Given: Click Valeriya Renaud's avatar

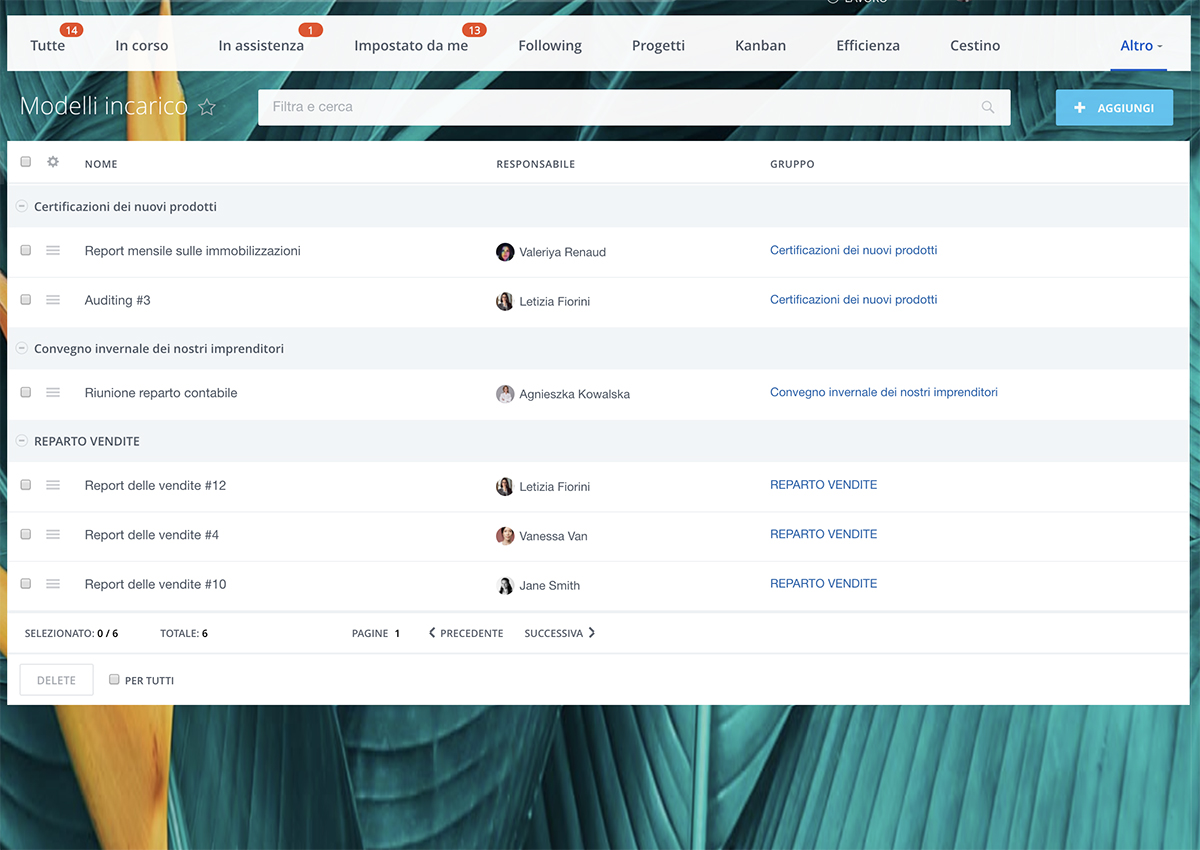Looking at the screenshot, I should point(505,252).
